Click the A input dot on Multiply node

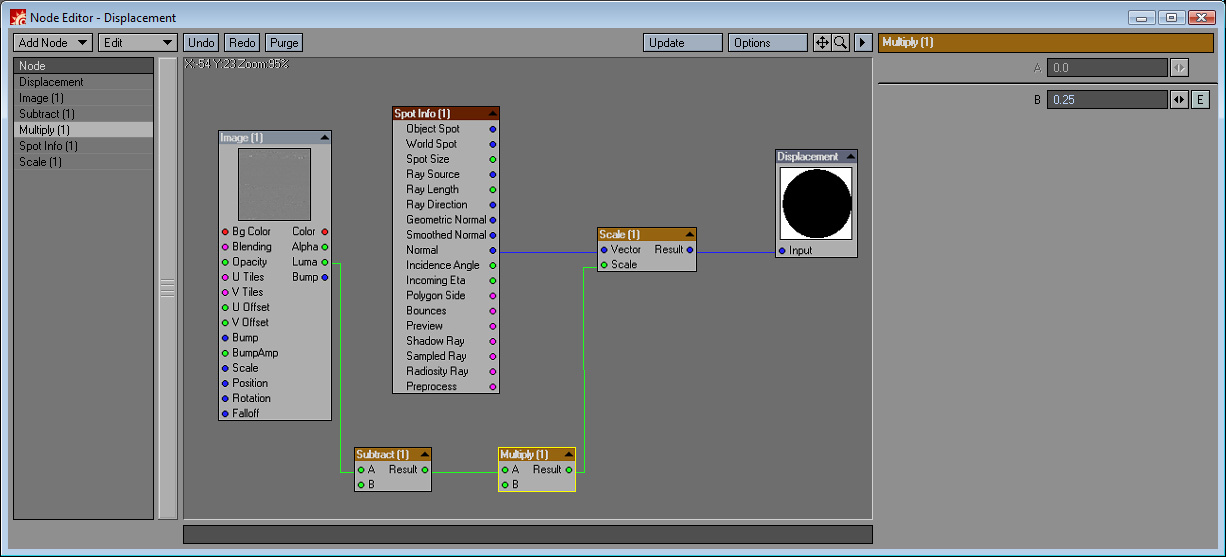click(x=505, y=470)
